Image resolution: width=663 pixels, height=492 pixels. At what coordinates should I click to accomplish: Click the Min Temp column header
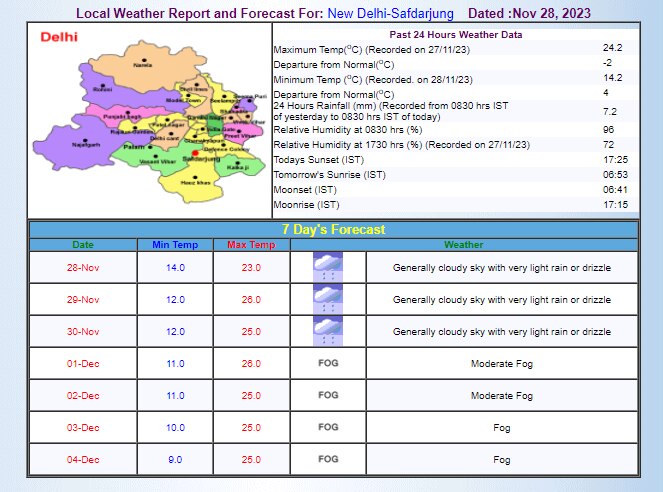point(175,245)
